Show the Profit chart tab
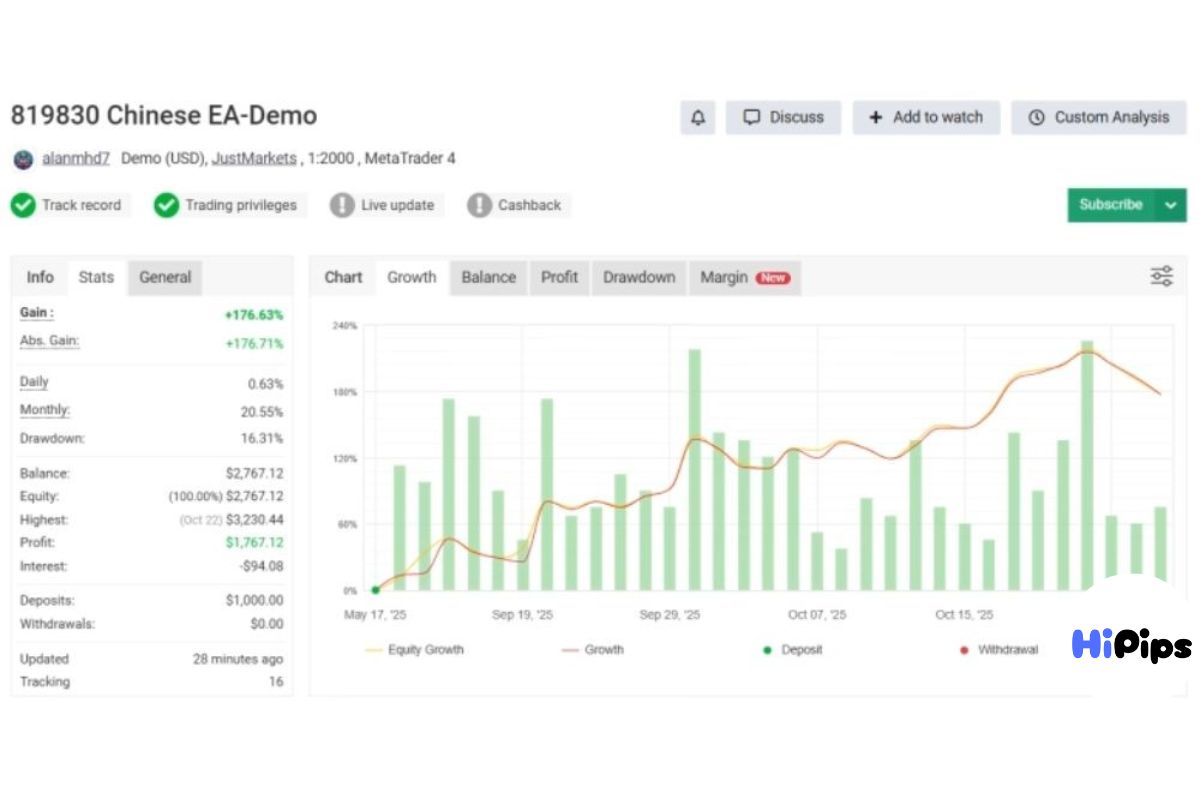 560,277
